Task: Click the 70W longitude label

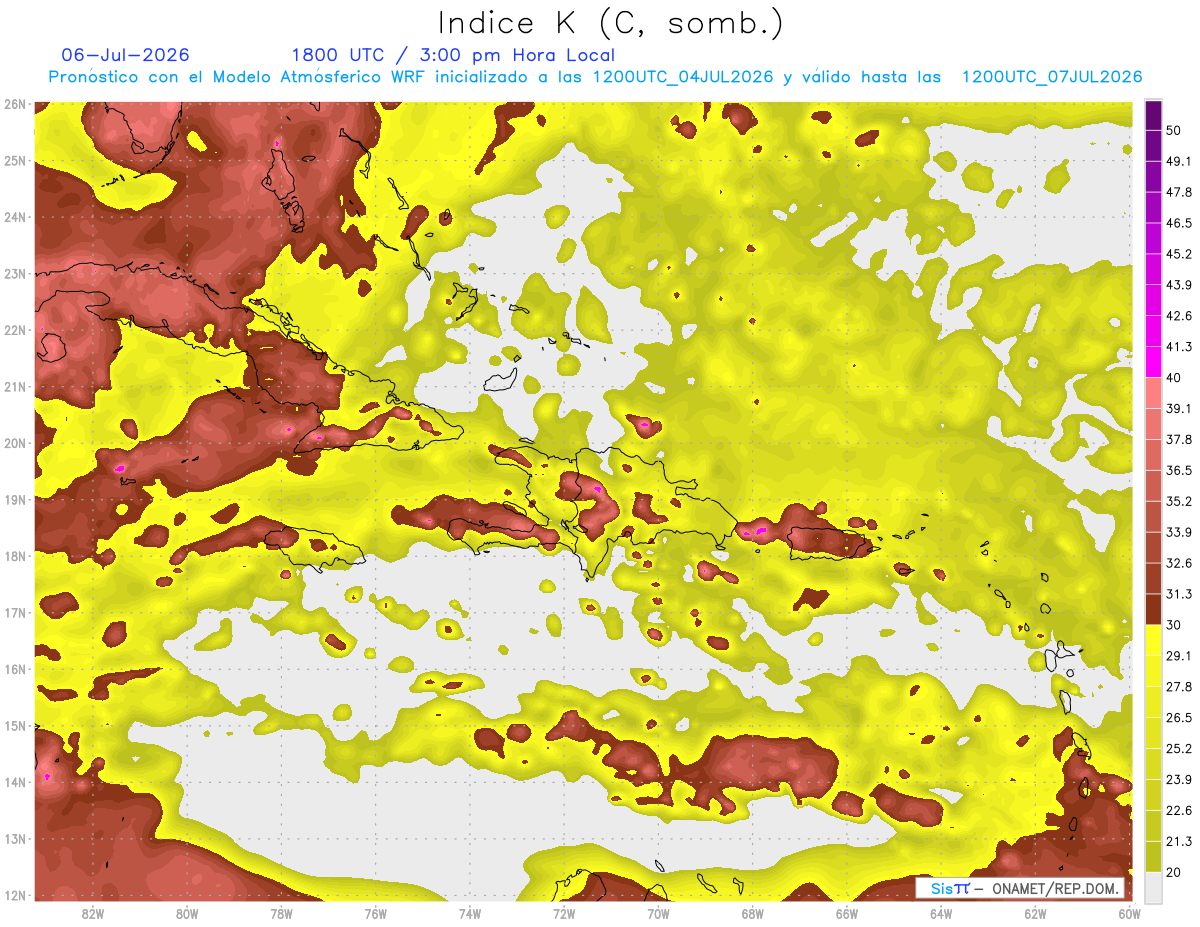Action: click(658, 913)
